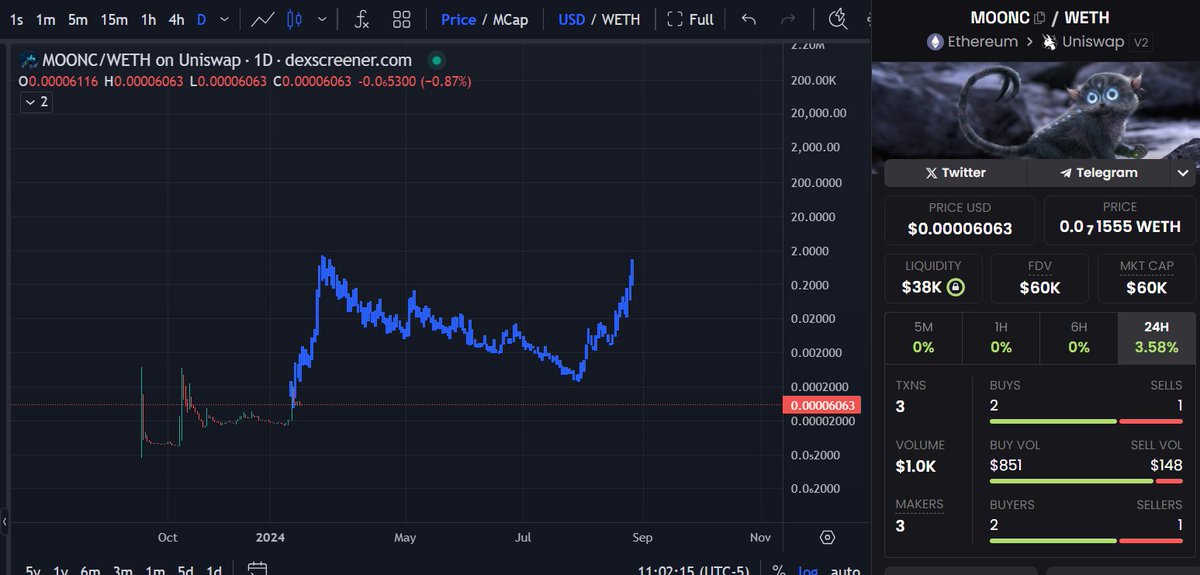Click the MOONC pair logo in chart title
Image resolution: width=1200 pixels, height=575 pixels.
tap(30, 60)
